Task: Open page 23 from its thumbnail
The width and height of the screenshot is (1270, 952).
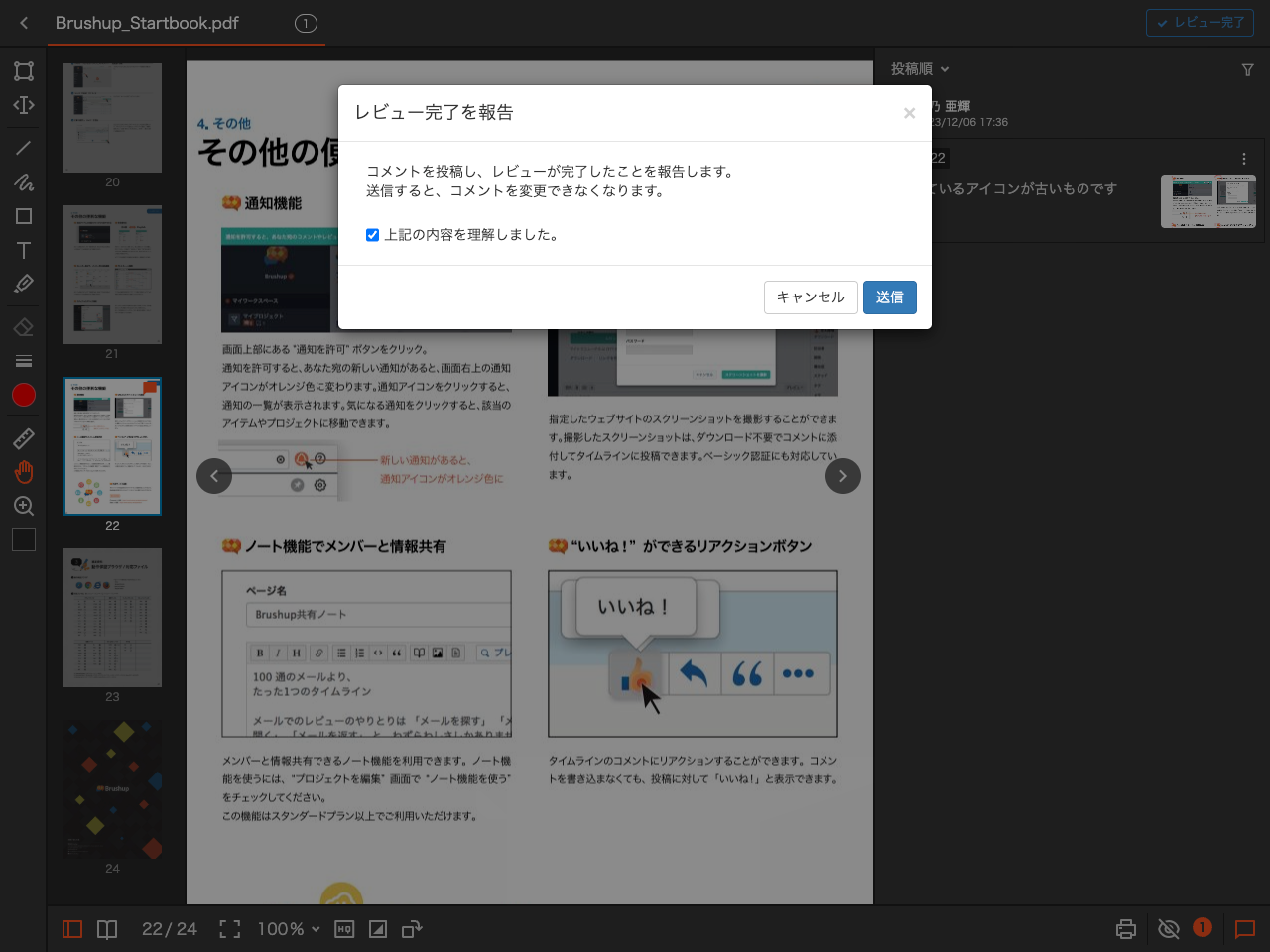Action: 112,618
